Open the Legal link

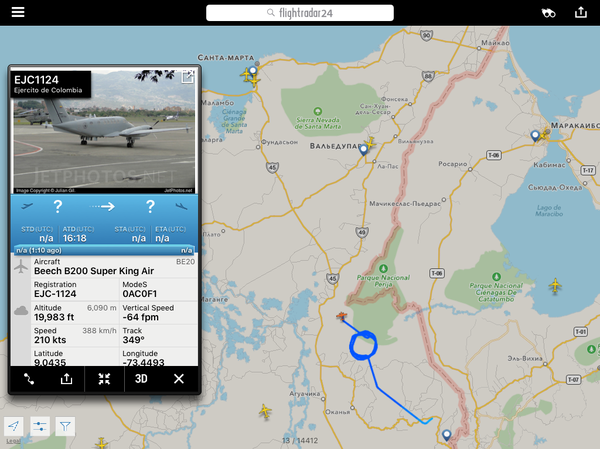click(13, 441)
